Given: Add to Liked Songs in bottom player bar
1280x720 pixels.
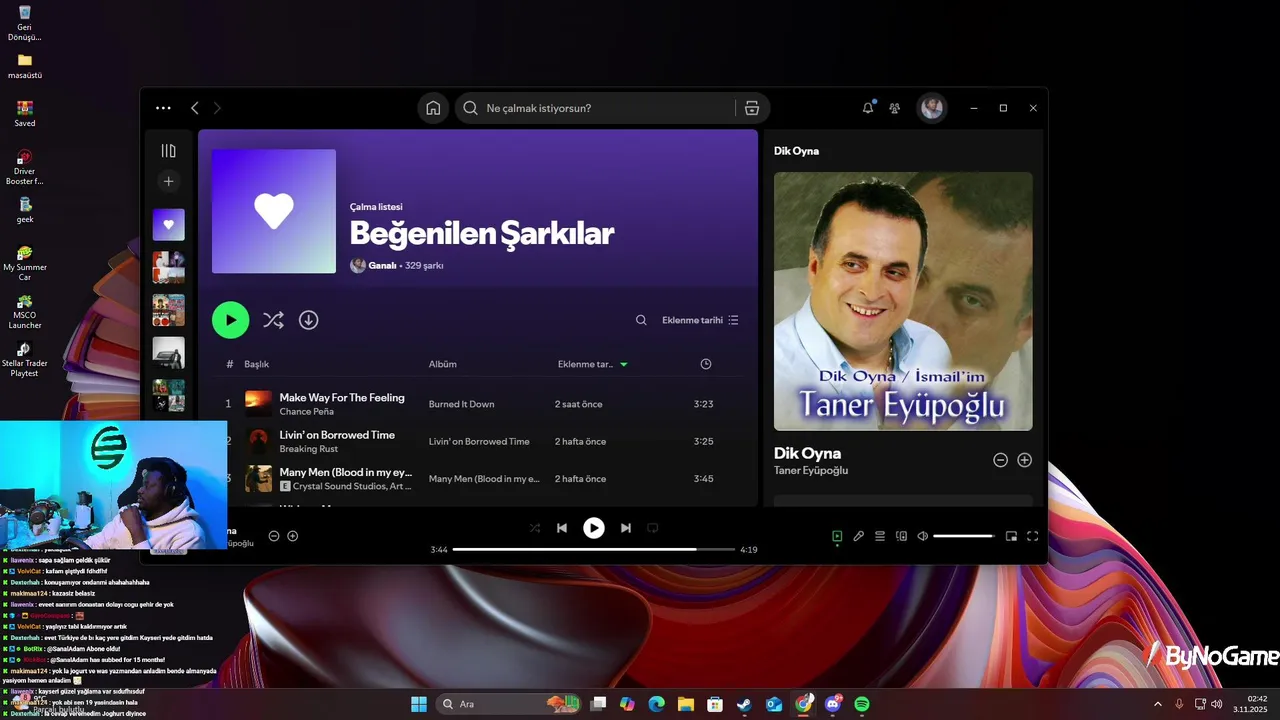Looking at the screenshot, I should pos(293,536).
